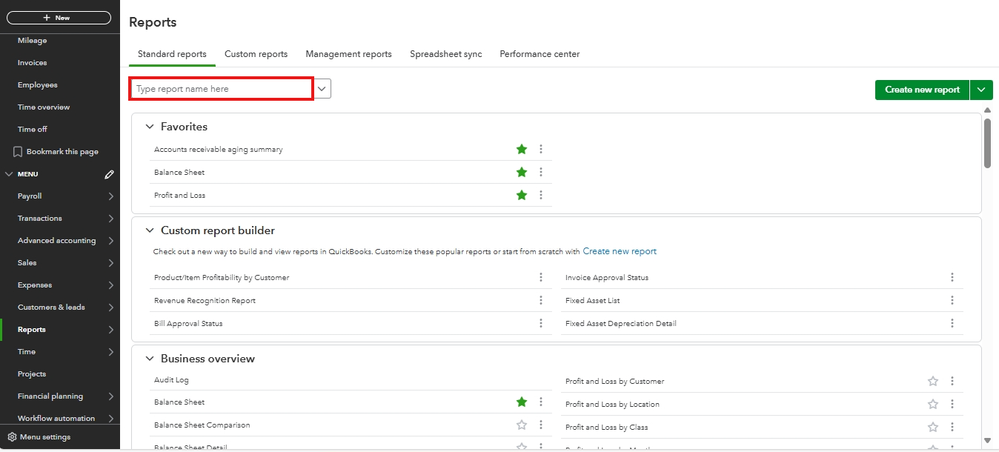This screenshot has height=452, width=999.
Task: Open the Performance center tab
Action: tap(540, 54)
